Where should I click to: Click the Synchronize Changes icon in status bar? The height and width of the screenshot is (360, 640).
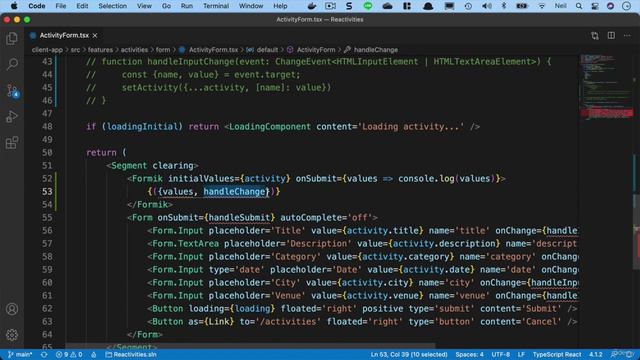[44, 355]
